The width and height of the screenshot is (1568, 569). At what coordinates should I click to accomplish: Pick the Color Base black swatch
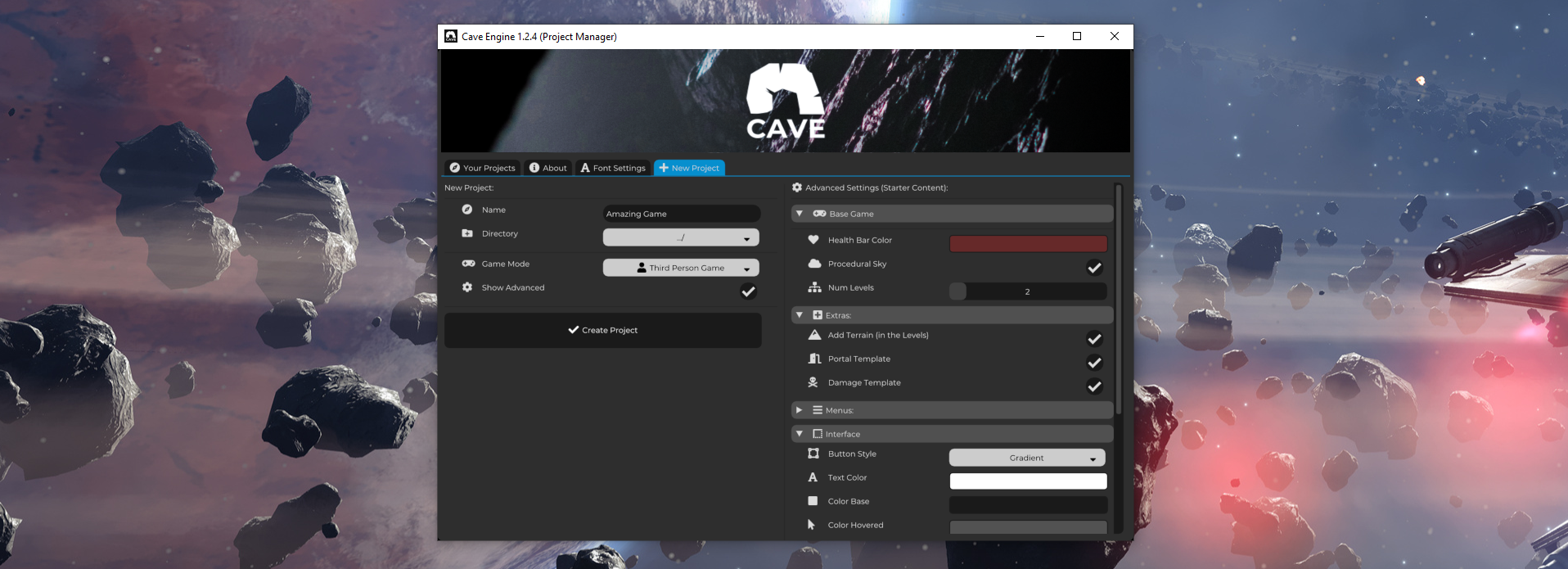click(x=1028, y=505)
